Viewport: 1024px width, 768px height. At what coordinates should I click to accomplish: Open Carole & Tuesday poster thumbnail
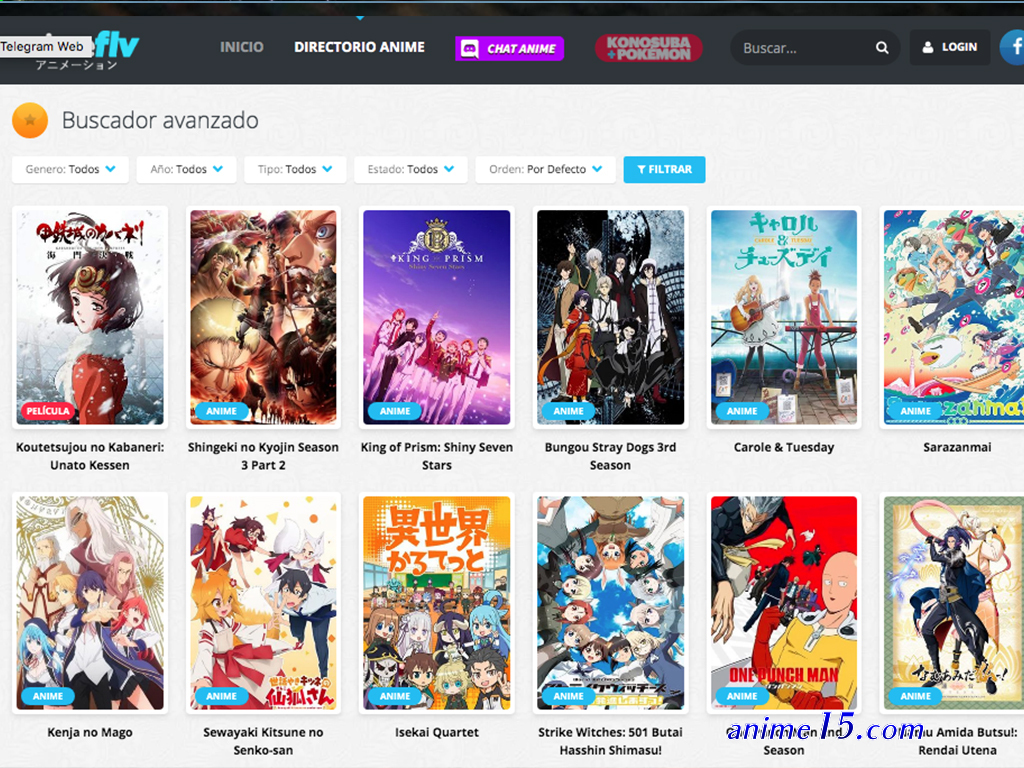pyautogui.click(x=784, y=317)
